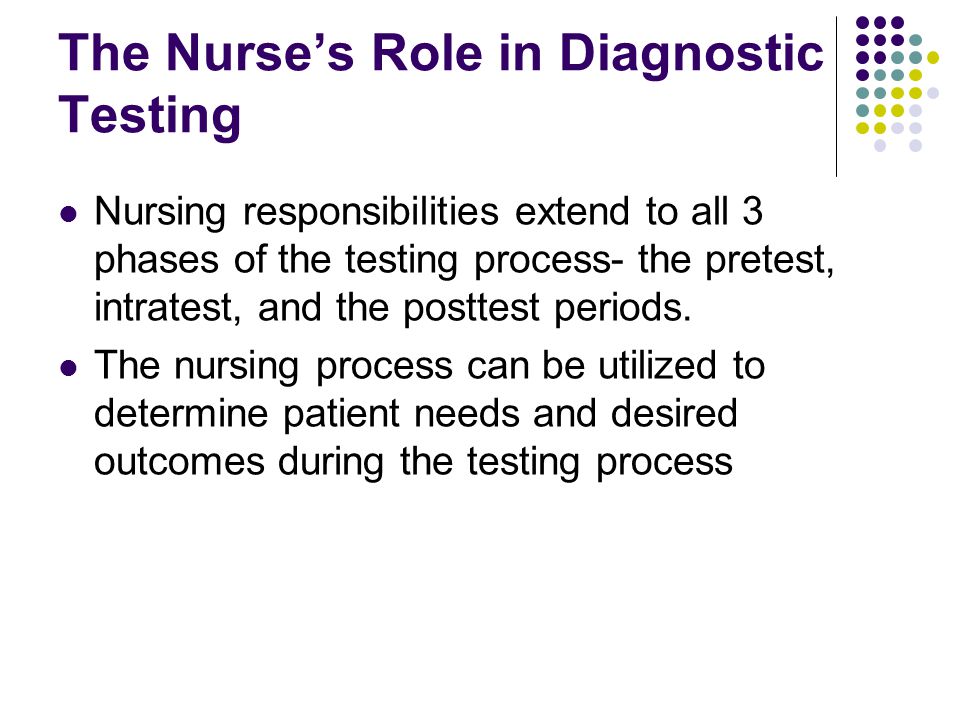
Task: Click the text 'Nursing responsibilities extend to all 3'
Action: (x=429, y=212)
